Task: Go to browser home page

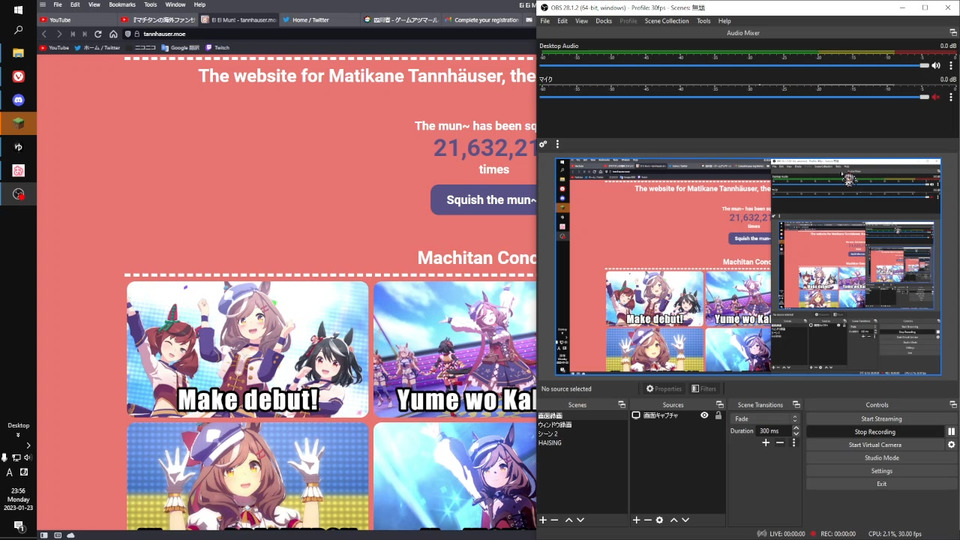Action: pos(113,34)
